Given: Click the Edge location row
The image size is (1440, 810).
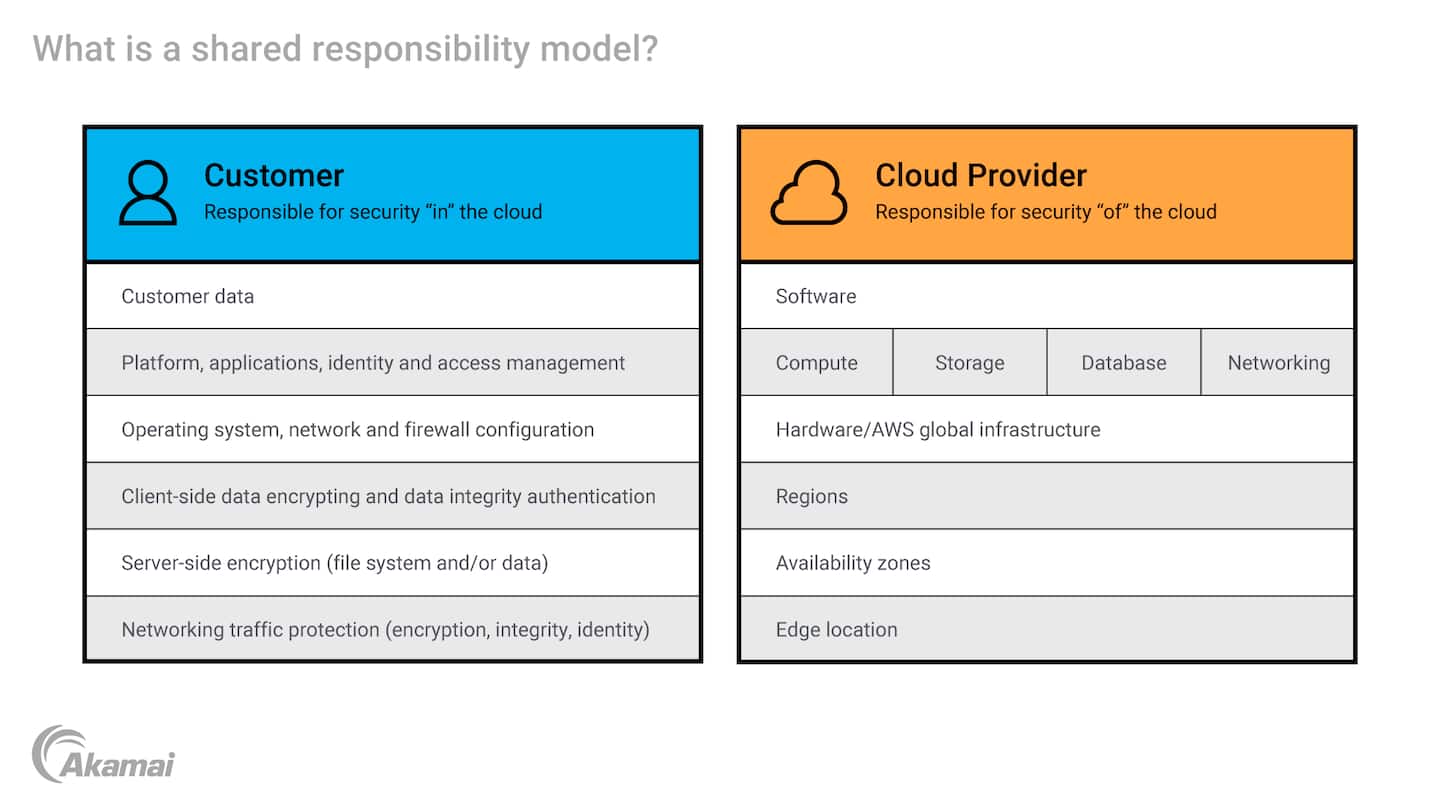Looking at the screenshot, I should pyautogui.click(x=1046, y=630).
